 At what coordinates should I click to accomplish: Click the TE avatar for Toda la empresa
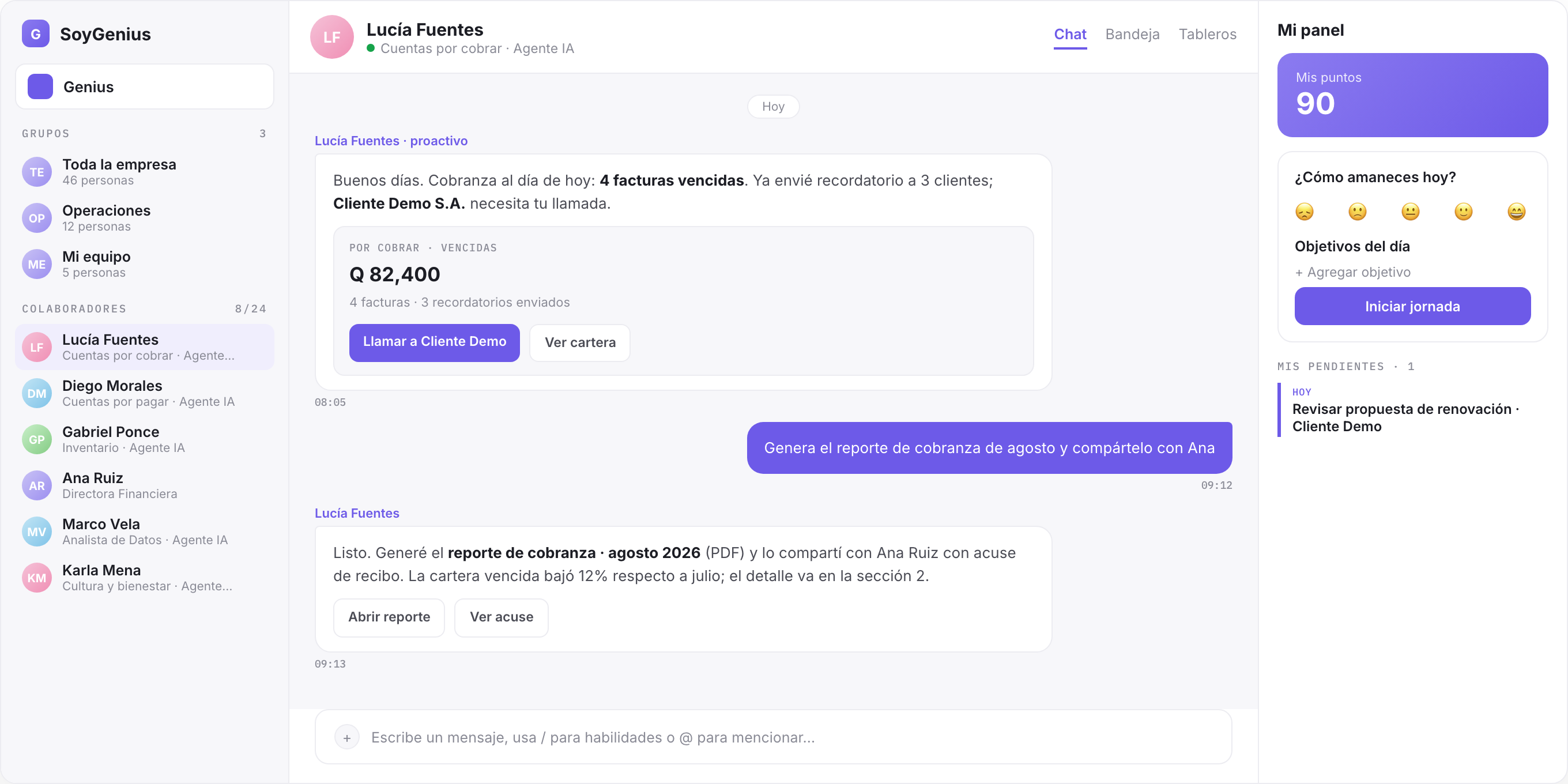(36, 172)
